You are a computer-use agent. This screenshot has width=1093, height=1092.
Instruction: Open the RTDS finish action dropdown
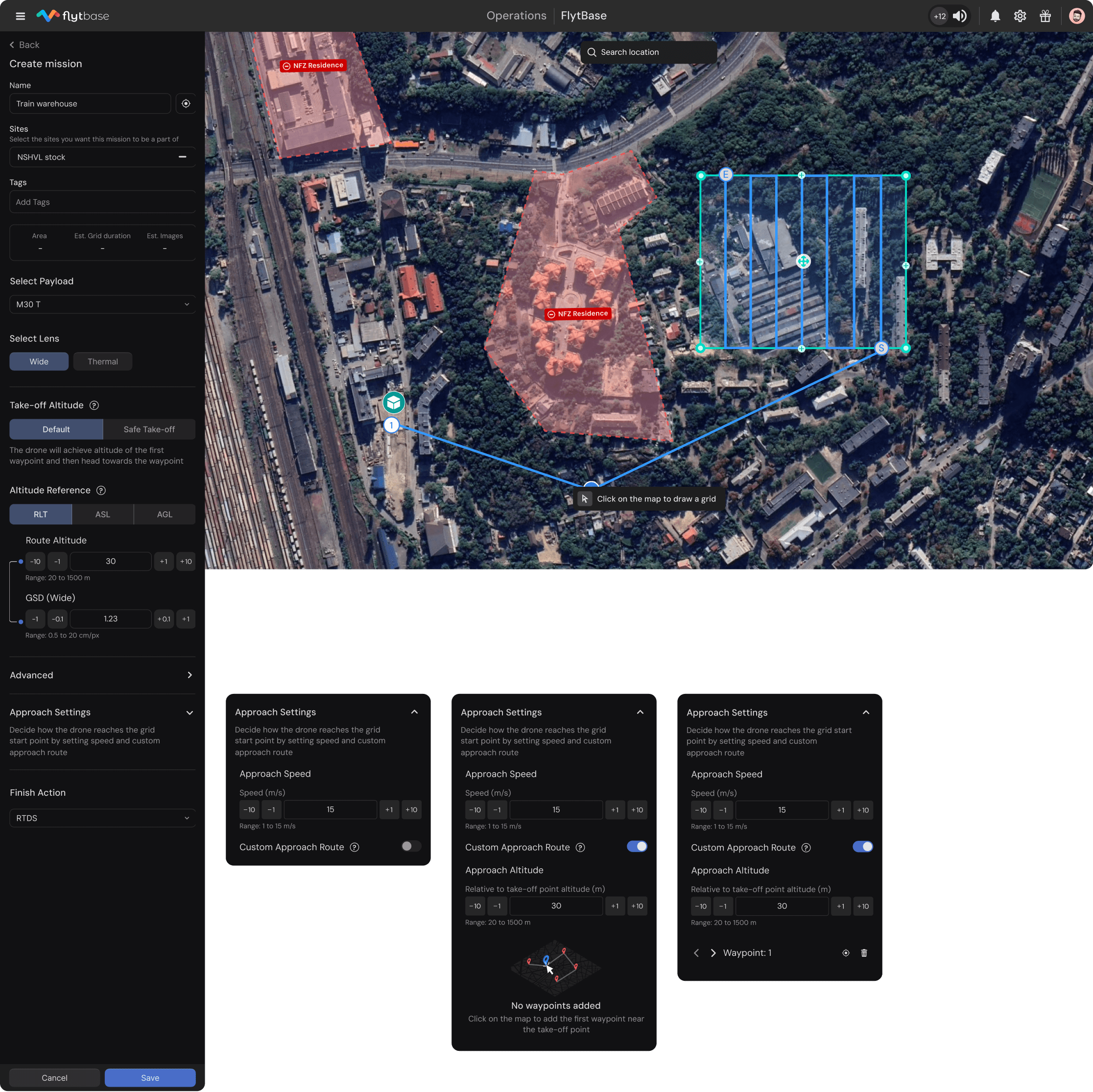tap(102, 818)
